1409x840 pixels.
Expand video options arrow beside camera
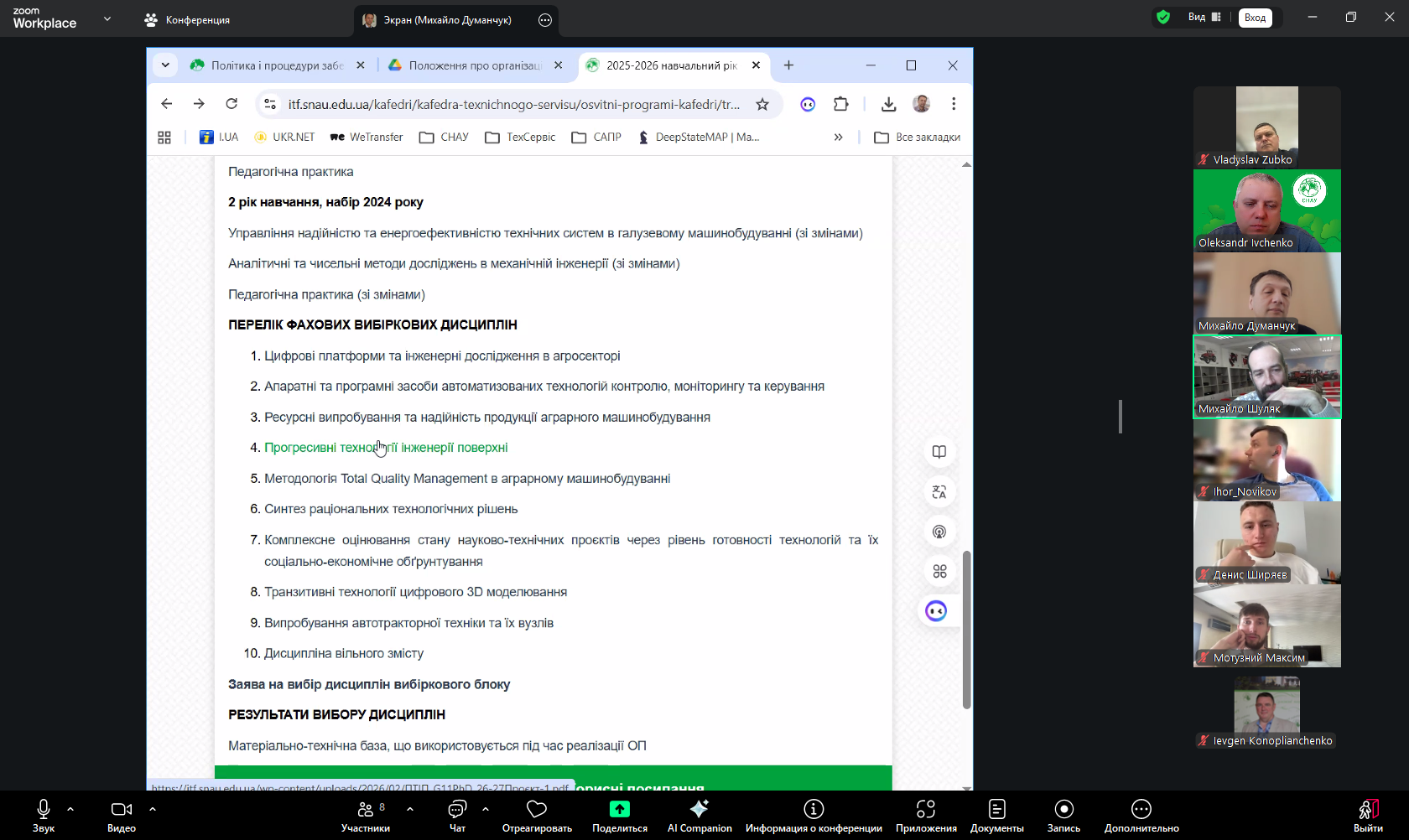(x=153, y=809)
